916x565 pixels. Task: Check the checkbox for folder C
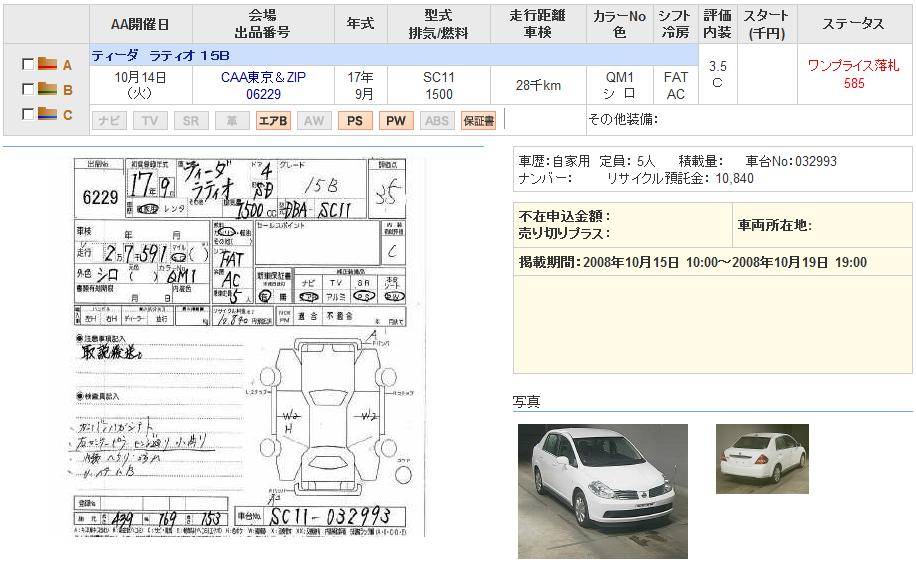(27, 114)
